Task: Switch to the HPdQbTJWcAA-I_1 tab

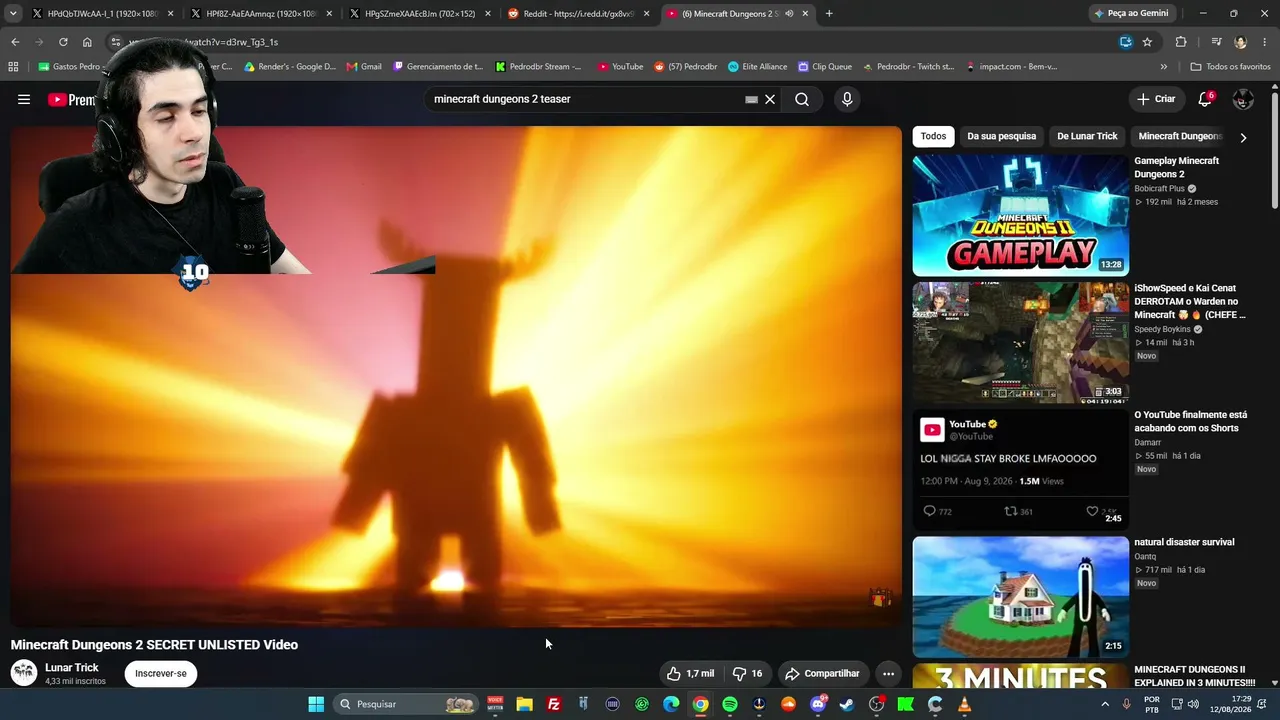Action: tap(102, 14)
